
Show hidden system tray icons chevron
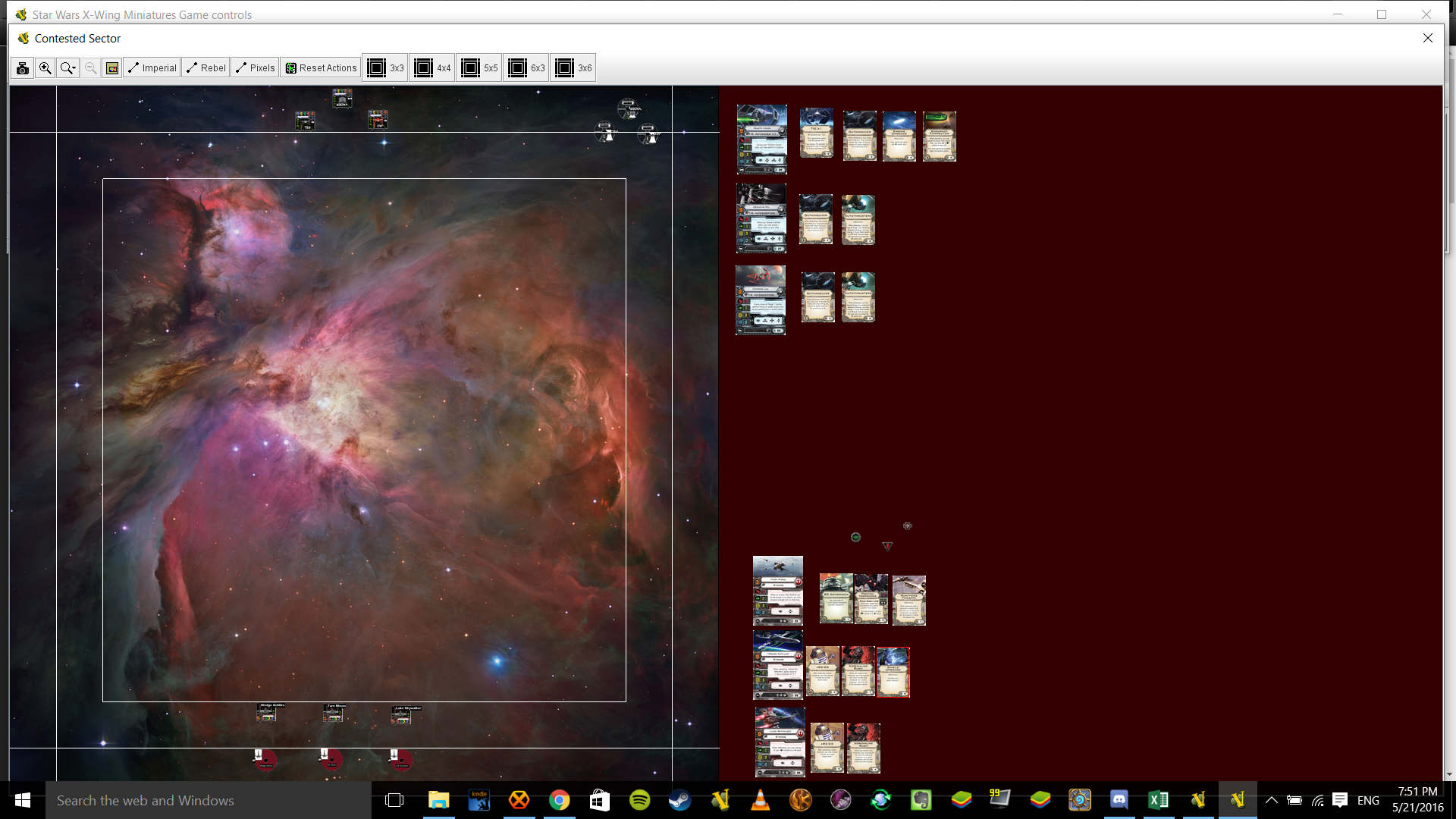tap(1272, 800)
